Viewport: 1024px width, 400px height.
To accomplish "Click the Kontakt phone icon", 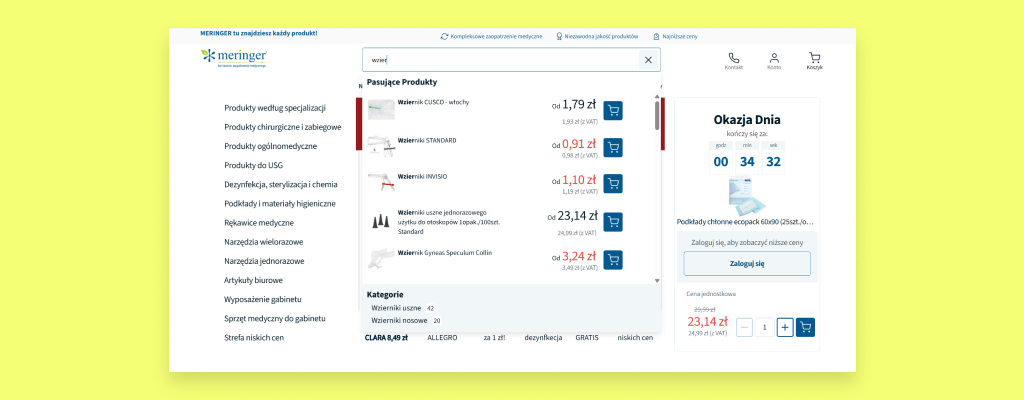I will click(x=733, y=59).
